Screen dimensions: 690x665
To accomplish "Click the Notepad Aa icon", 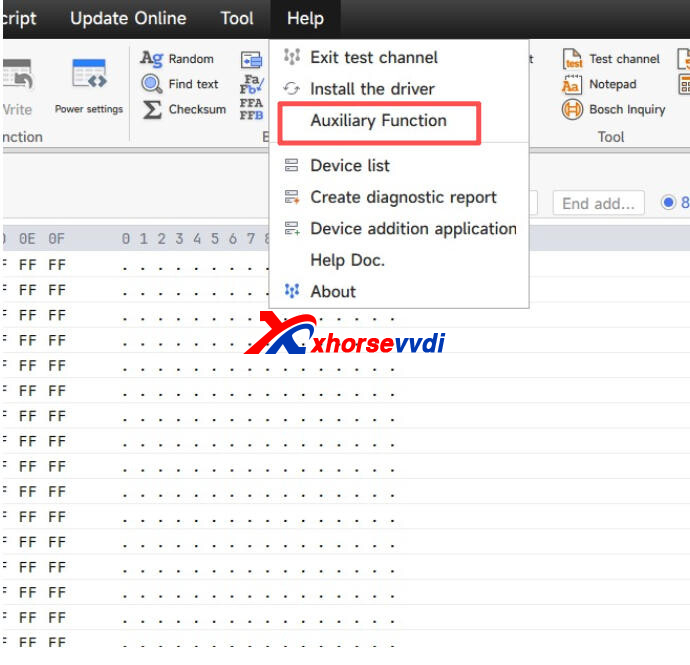I will (572, 84).
